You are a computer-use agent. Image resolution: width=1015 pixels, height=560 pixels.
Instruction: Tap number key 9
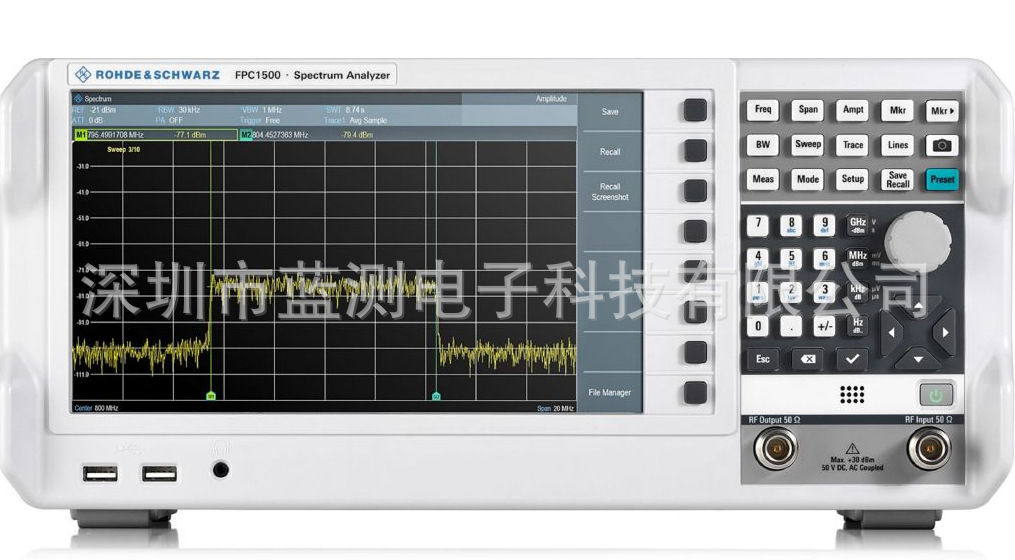[x=825, y=225]
